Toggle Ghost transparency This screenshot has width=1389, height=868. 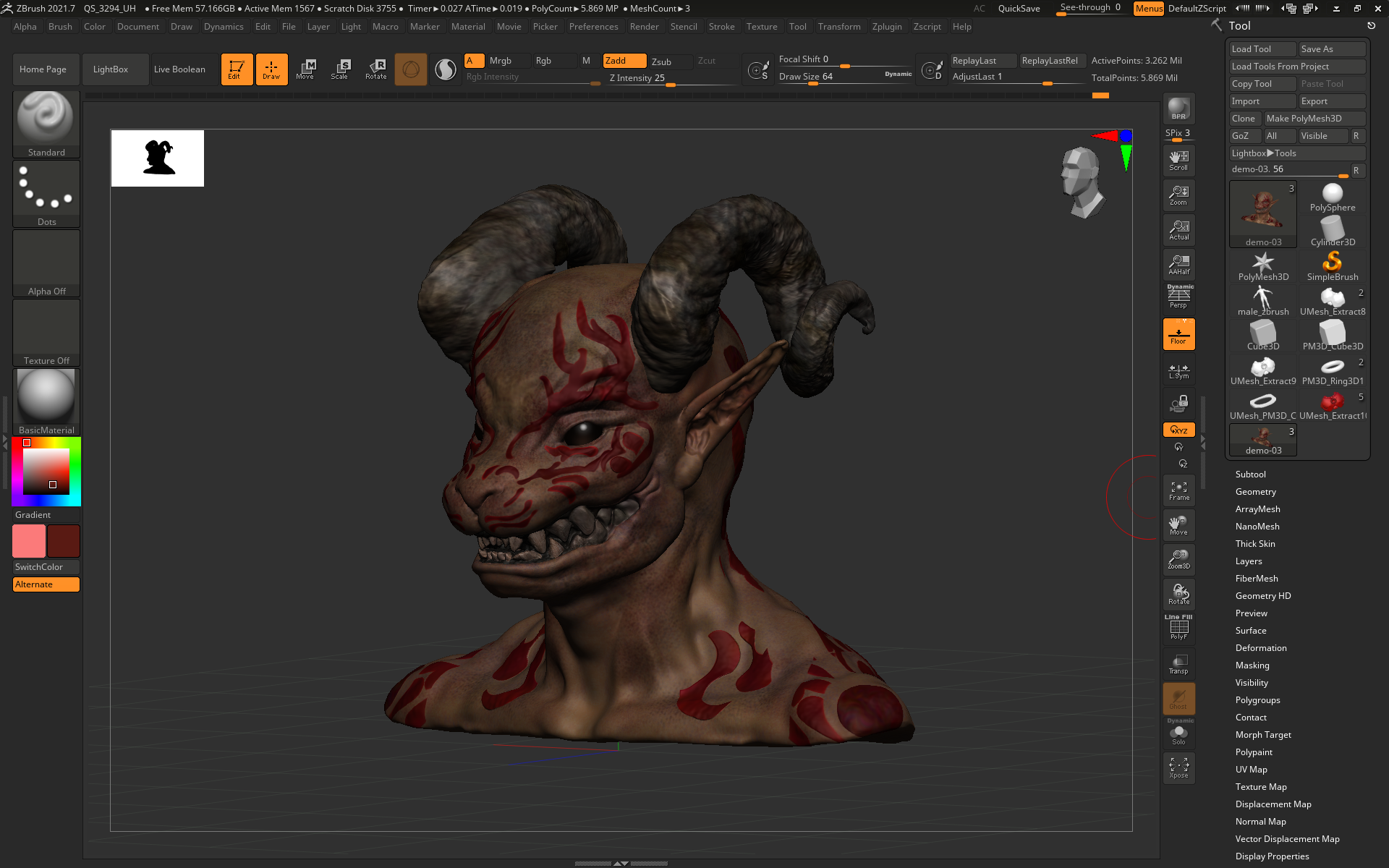1178,699
